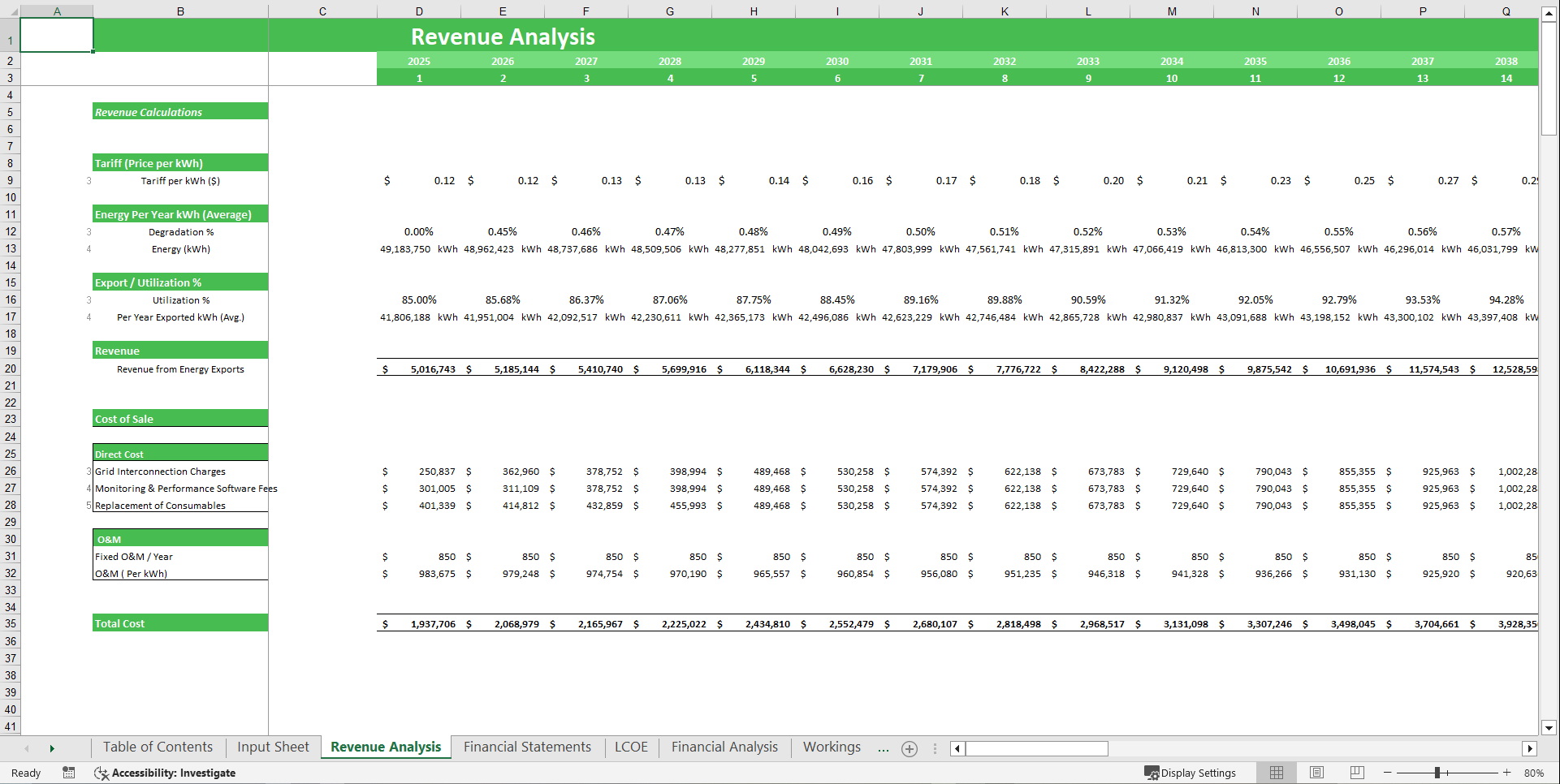Click the 80% zoom level indicator
This screenshot has width=1560, height=784.
1533,773
